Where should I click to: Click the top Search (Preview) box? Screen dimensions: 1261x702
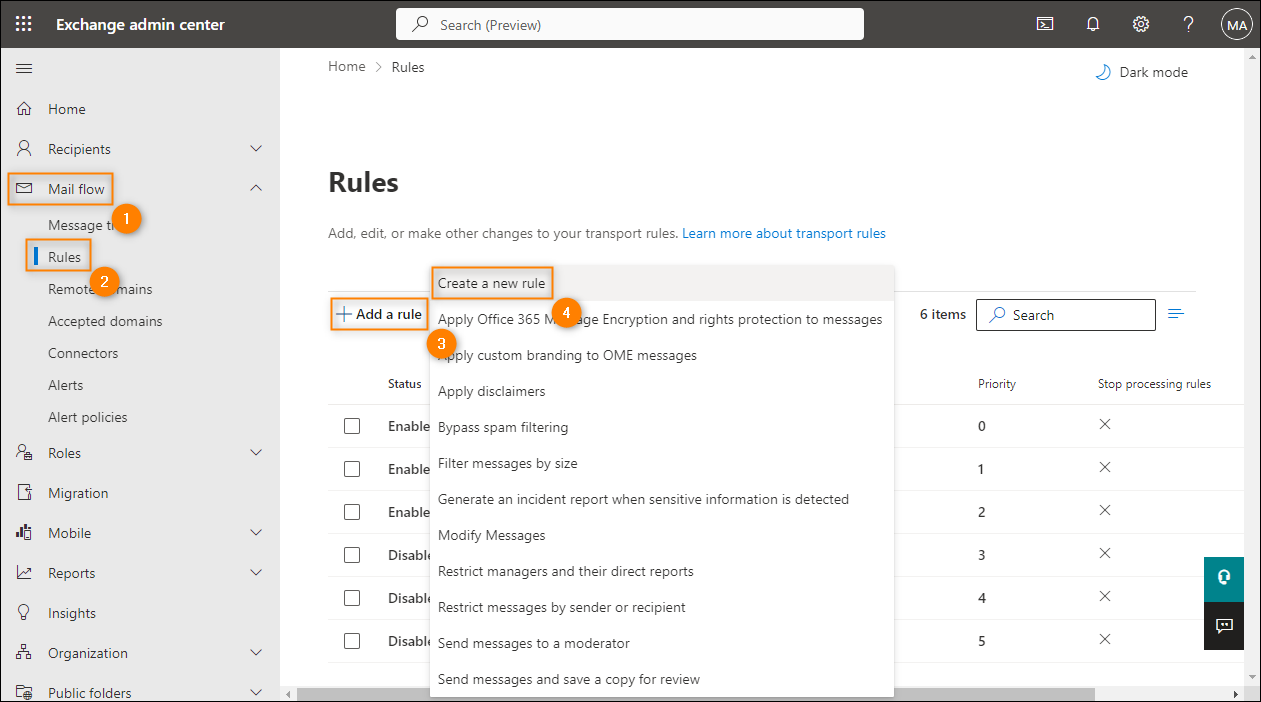(630, 24)
